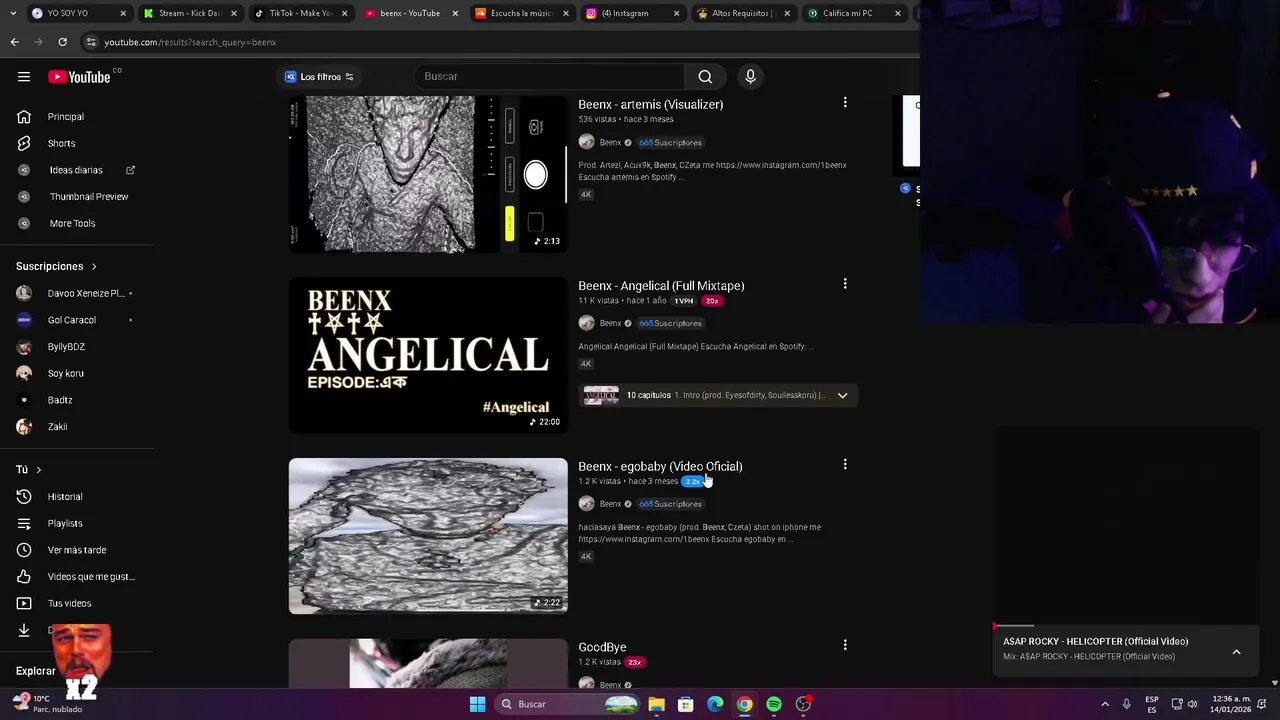
Task: Play the Angelical mixtape thumbnail
Action: pyautogui.click(x=428, y=355)
